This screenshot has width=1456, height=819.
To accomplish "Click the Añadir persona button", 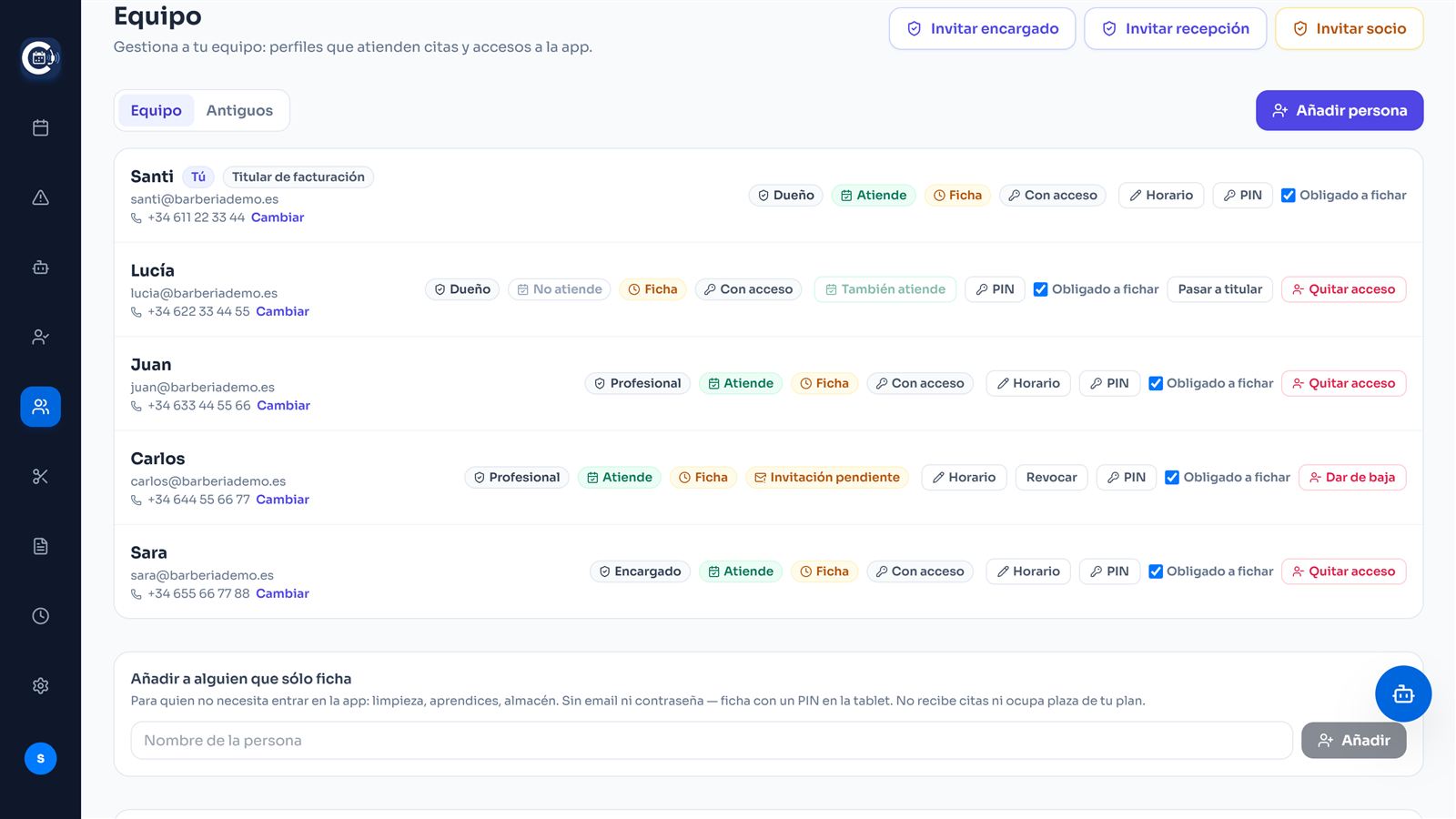I will click(1339, 110).
